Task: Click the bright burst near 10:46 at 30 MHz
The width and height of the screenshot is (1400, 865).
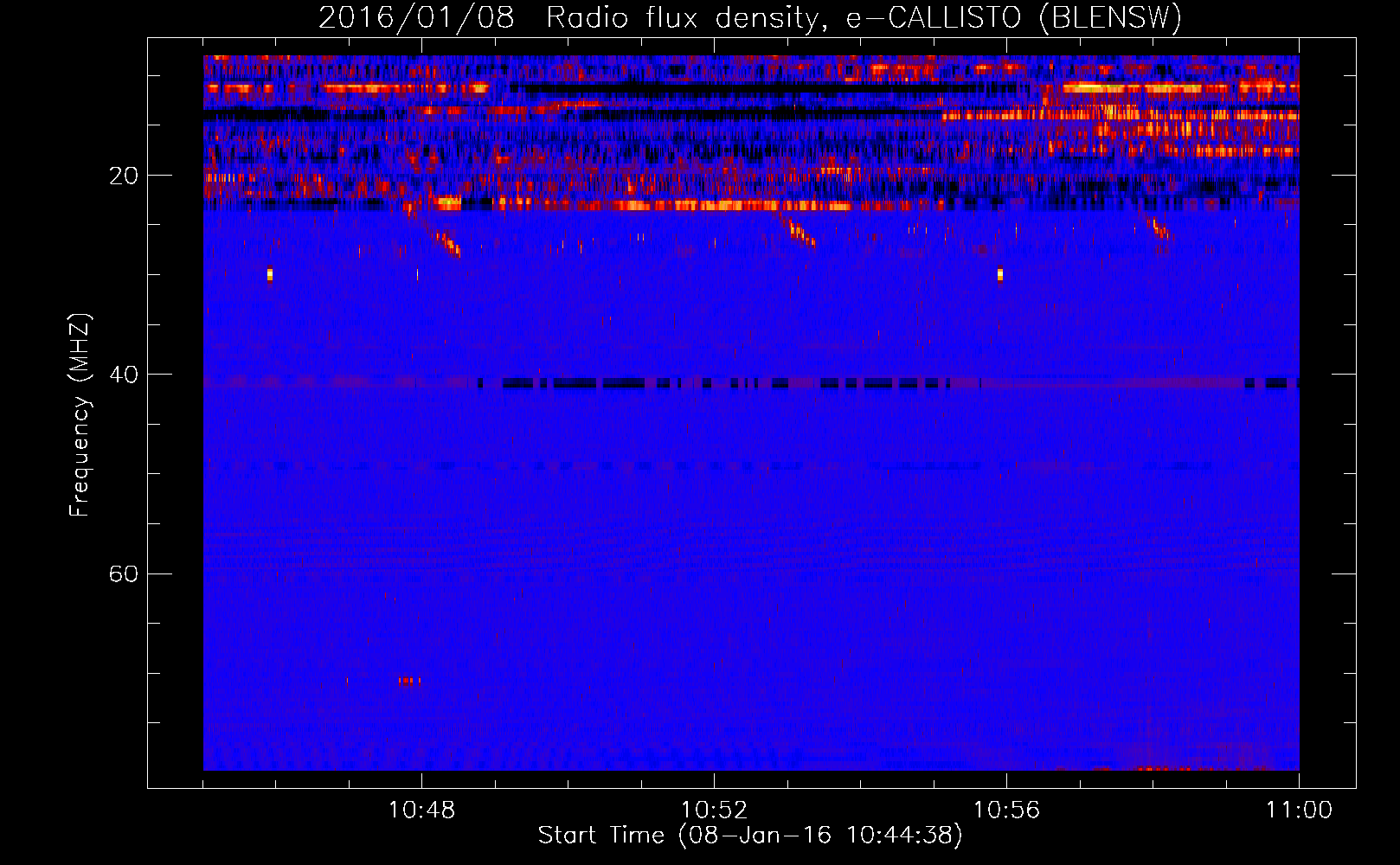Action: [x=270, y=275]
